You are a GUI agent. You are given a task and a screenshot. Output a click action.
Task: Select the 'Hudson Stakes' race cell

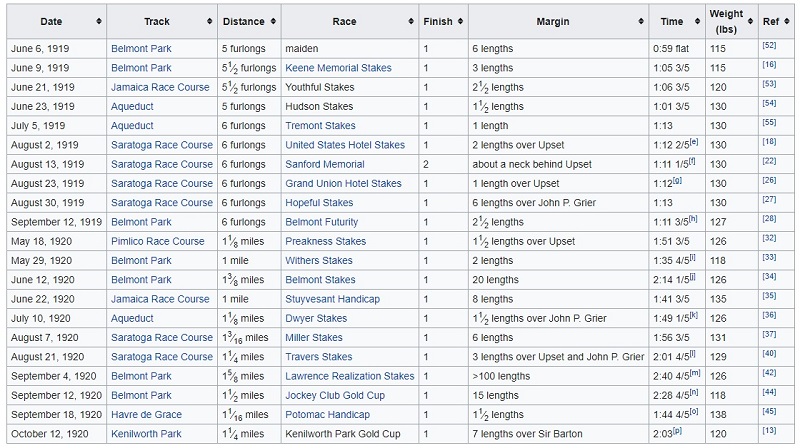[x=349, y=107]
